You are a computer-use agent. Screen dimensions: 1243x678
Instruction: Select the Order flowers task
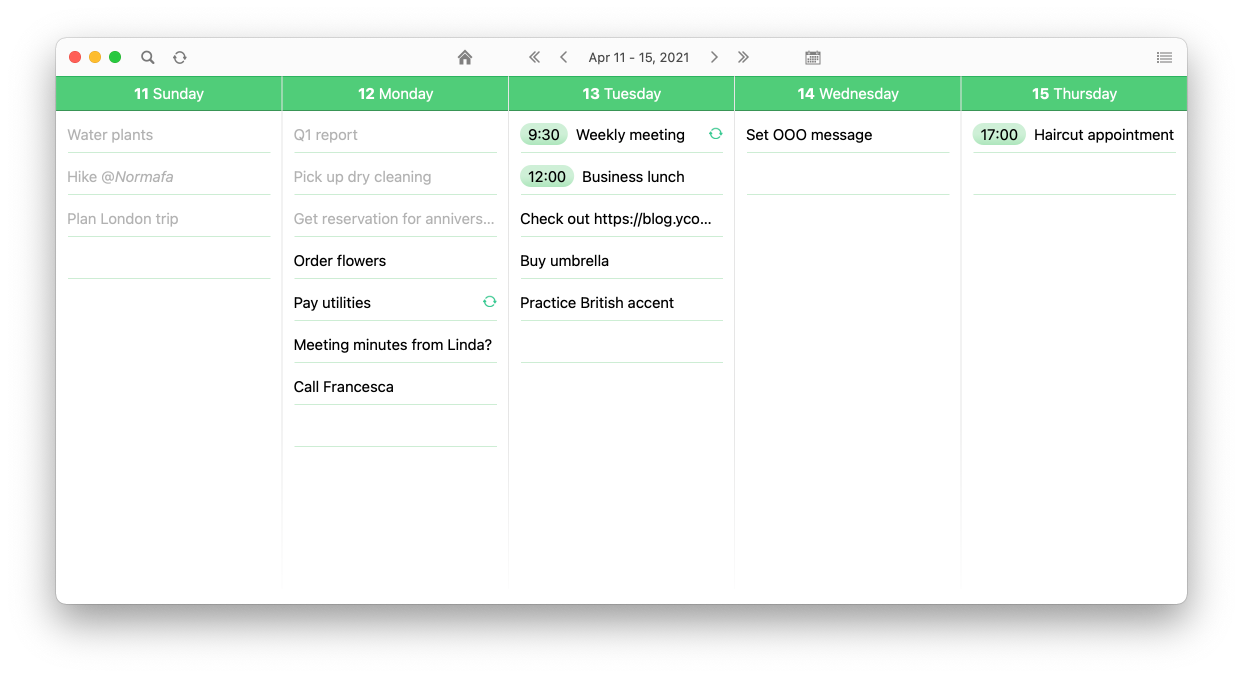(x=340, y=261)
